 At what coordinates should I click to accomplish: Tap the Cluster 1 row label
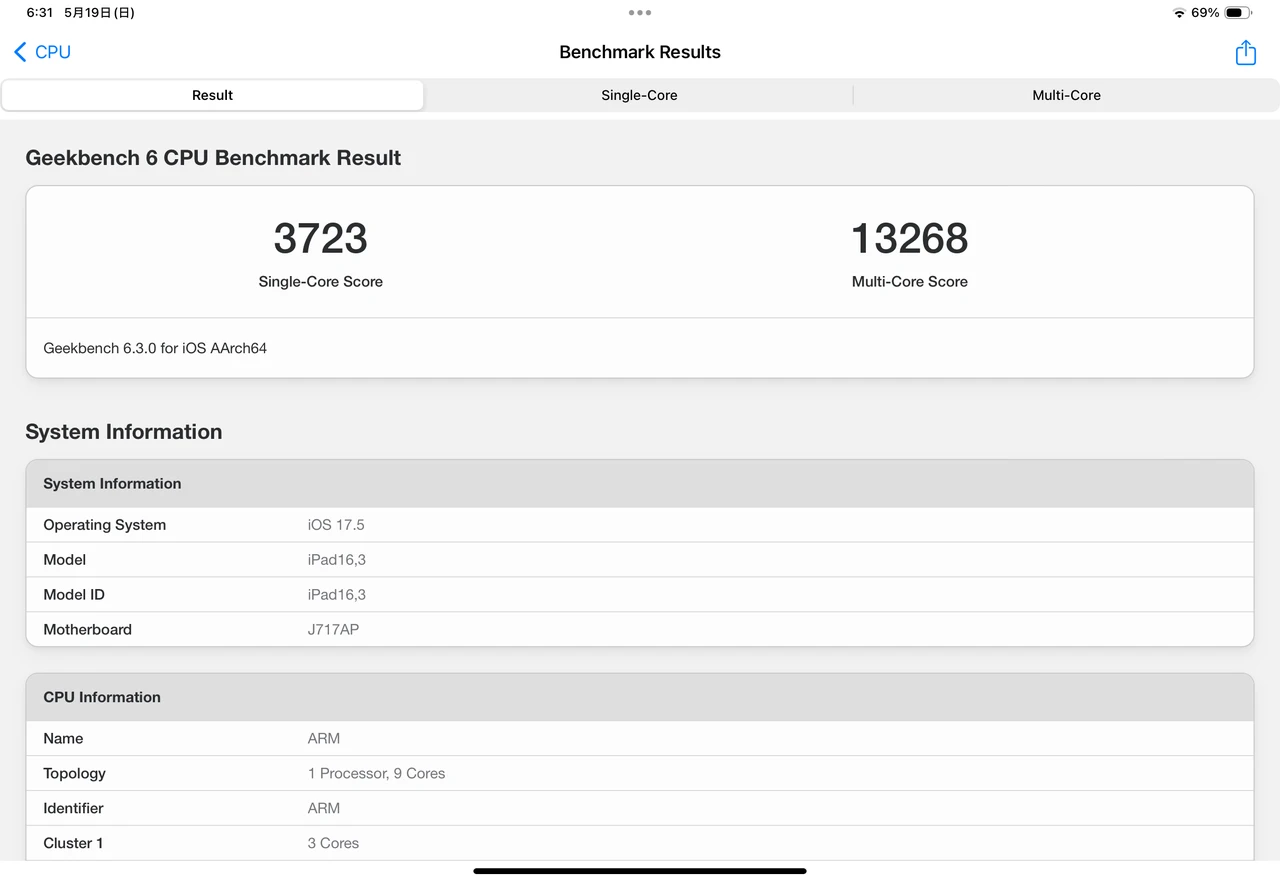point(73,844)
